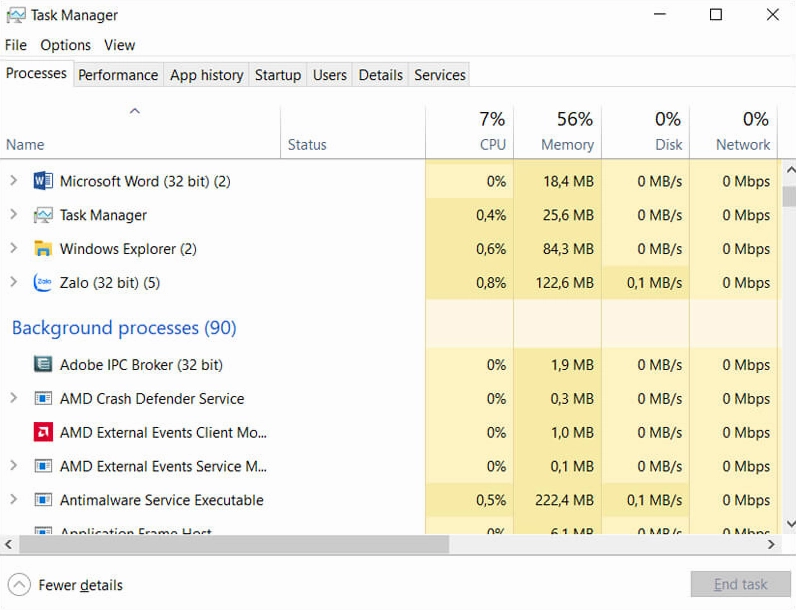Screen dimensions: 796x610
Task: Sort by the Disk column header
Action: click(645, 132)
